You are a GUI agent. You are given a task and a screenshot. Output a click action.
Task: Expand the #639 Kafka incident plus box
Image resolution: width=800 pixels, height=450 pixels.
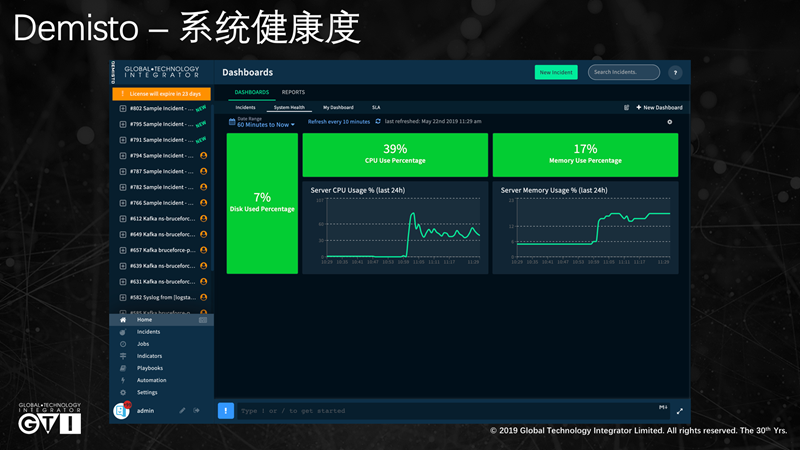123,266
